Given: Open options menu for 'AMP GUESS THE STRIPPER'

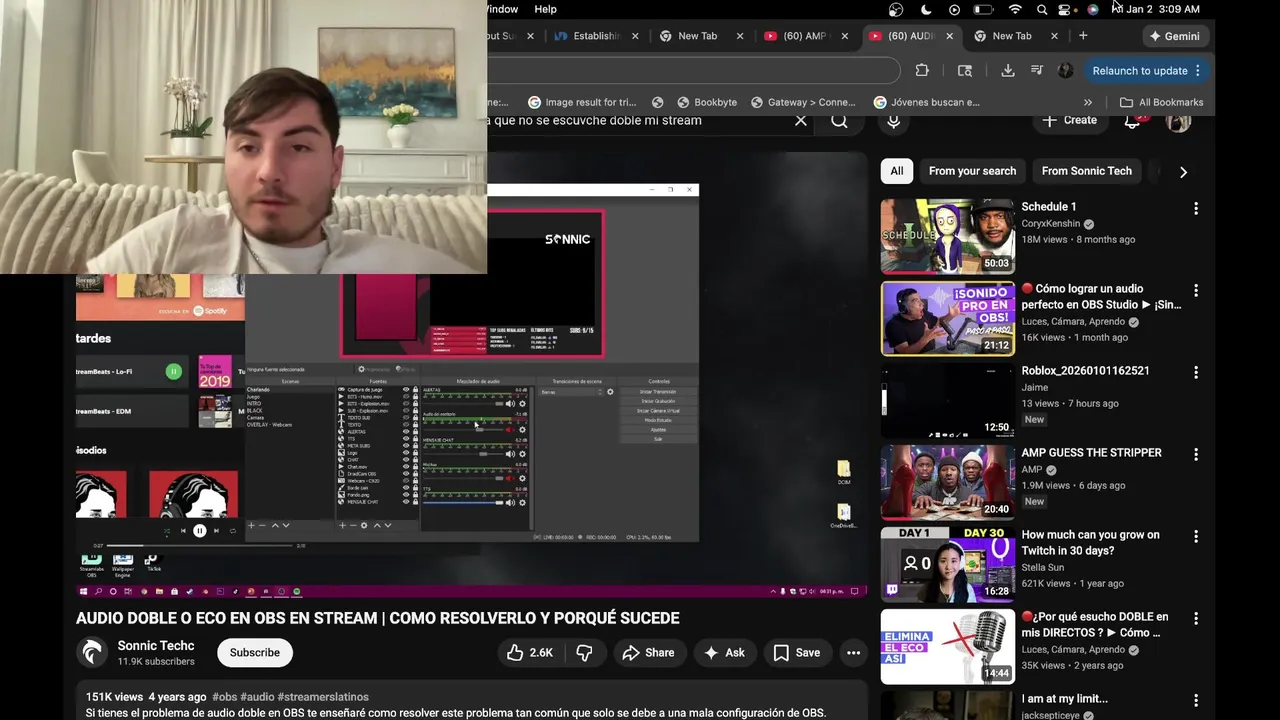Looking at the screenshot, I should [x=1196, y=454].
